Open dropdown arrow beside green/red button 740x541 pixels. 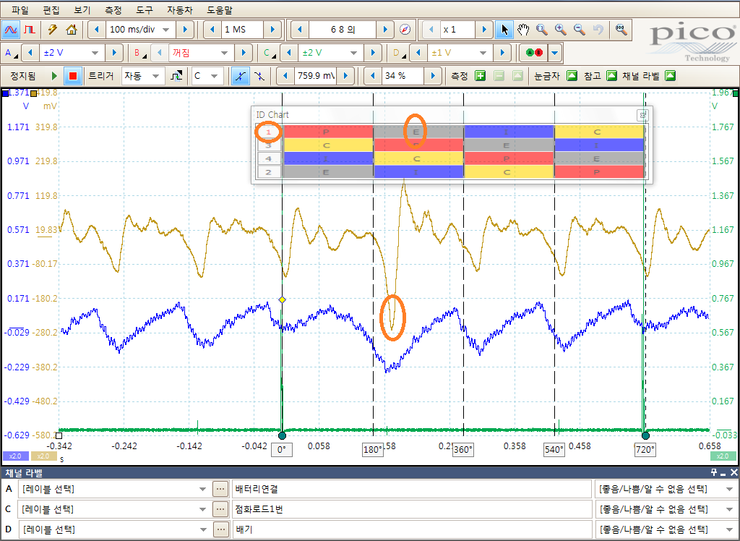click(555, 53)
